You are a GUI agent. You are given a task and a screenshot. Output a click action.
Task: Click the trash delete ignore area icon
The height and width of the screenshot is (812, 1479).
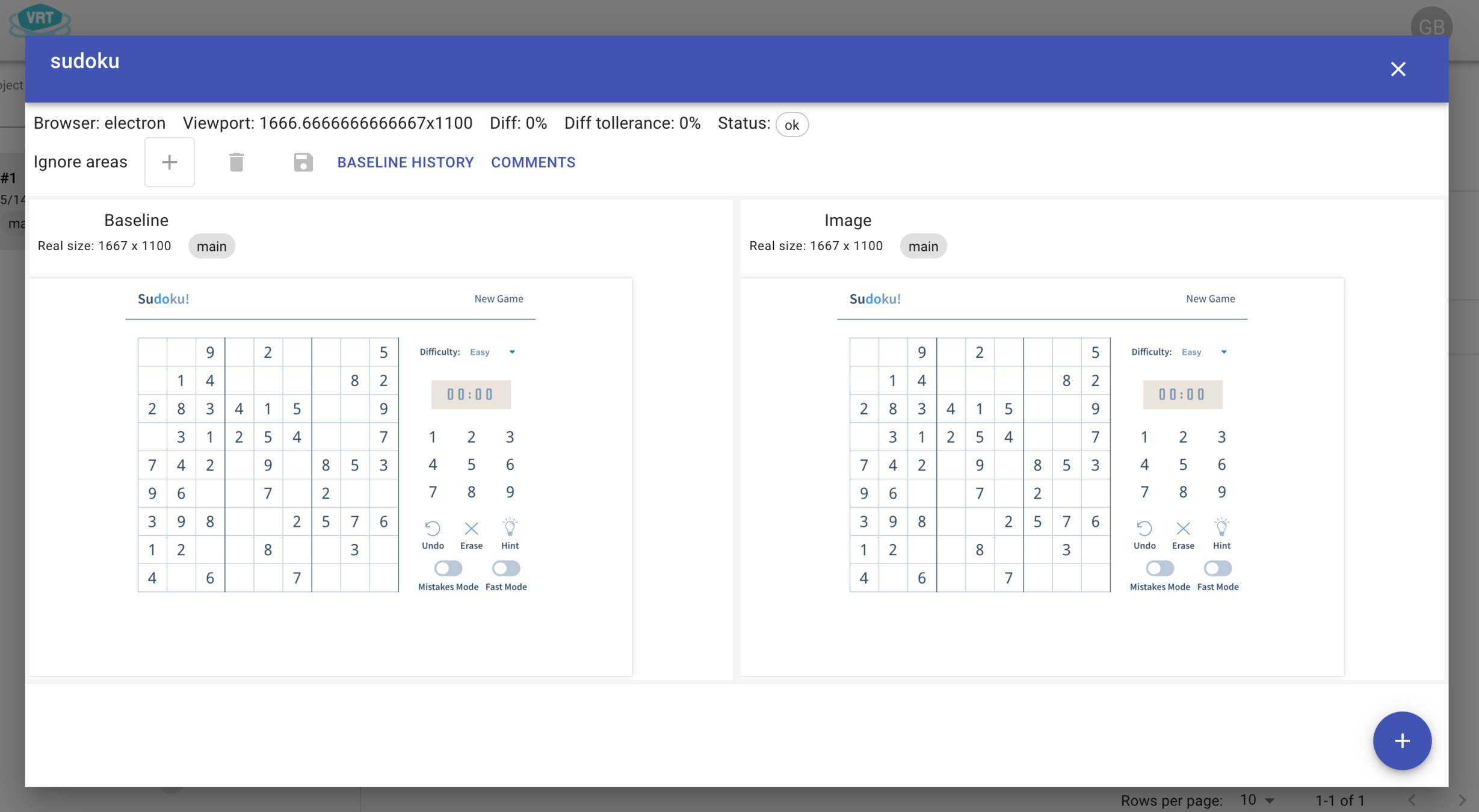tap(236, 162)
